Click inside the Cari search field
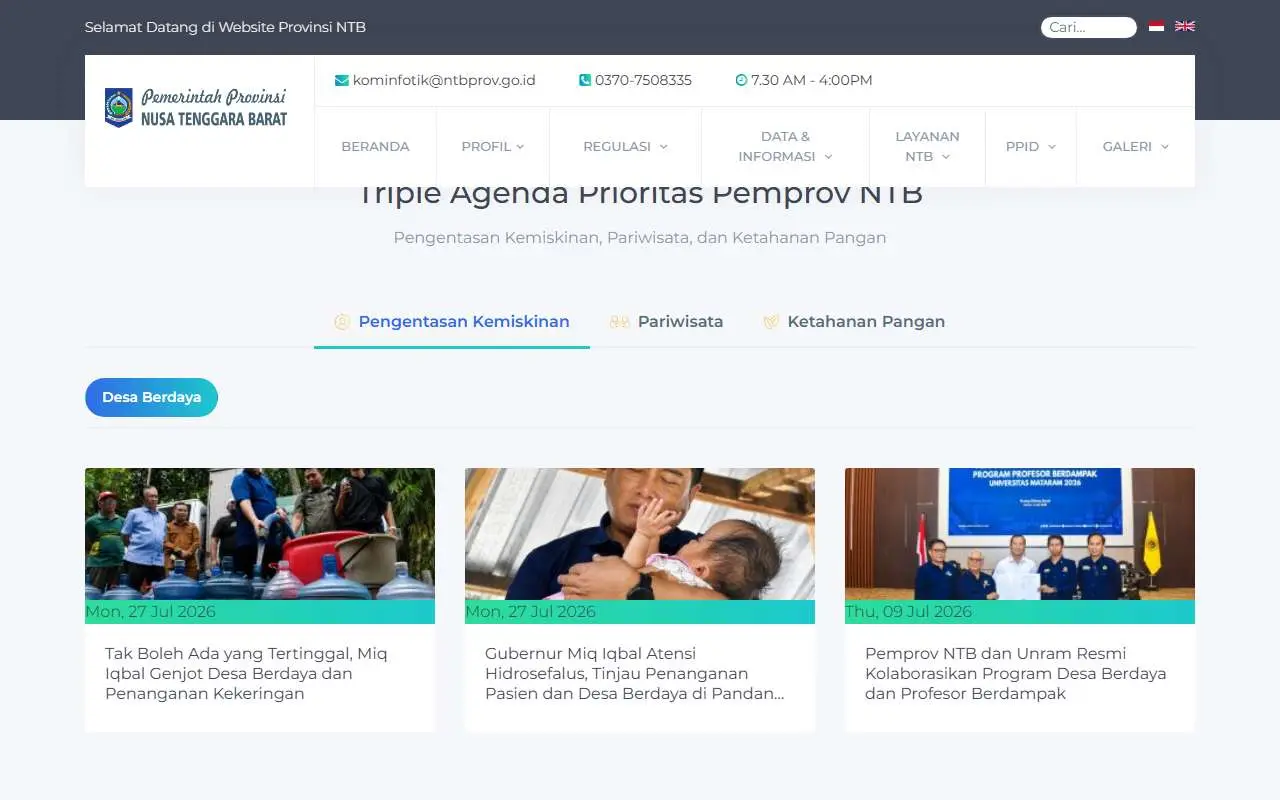Image resolution: width=1280 pixels, height=800 pixels. coord(1088,27)
